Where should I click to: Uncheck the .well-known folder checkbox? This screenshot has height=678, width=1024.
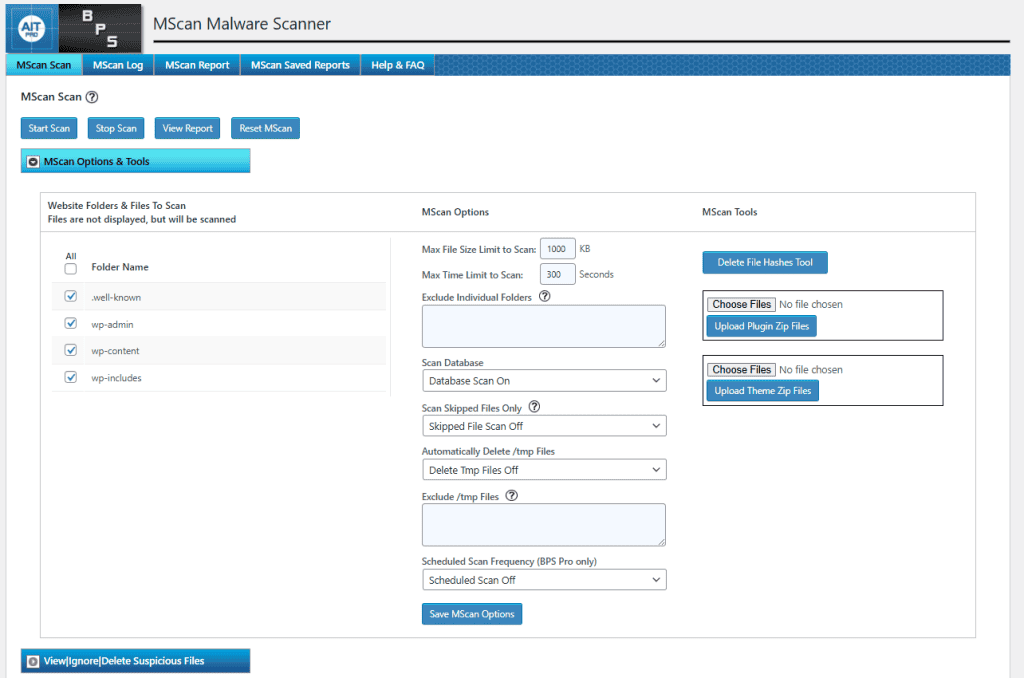[71, 297]
